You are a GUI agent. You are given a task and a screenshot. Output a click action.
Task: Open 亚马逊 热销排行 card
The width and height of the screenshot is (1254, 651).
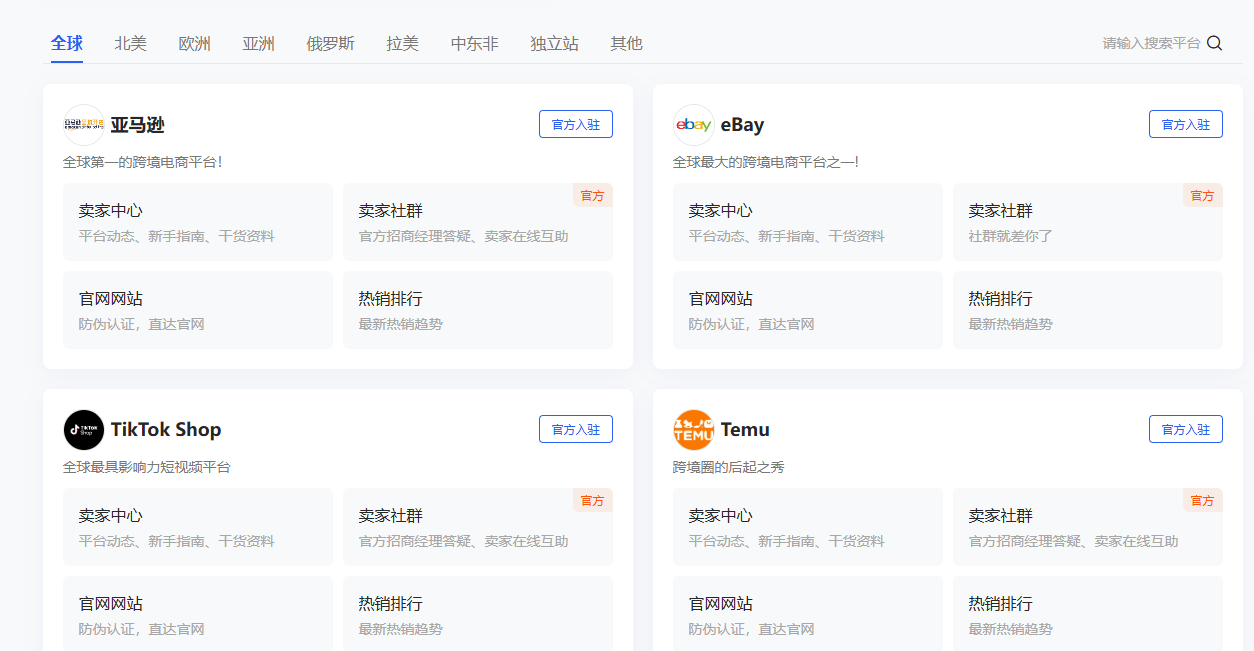(x=477, y=310)
